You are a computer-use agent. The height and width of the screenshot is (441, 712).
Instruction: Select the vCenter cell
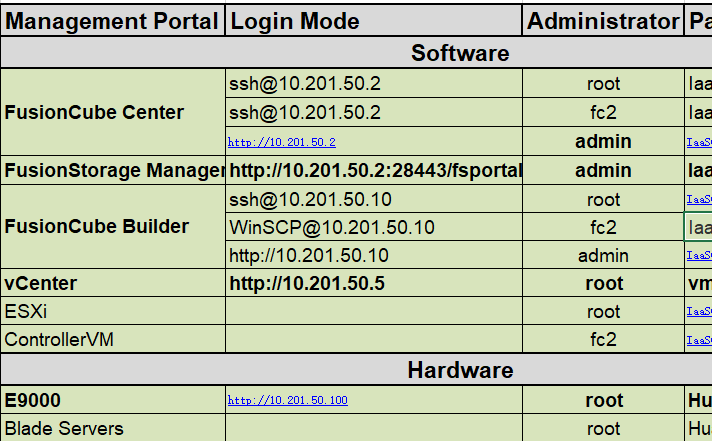(41, 284)
